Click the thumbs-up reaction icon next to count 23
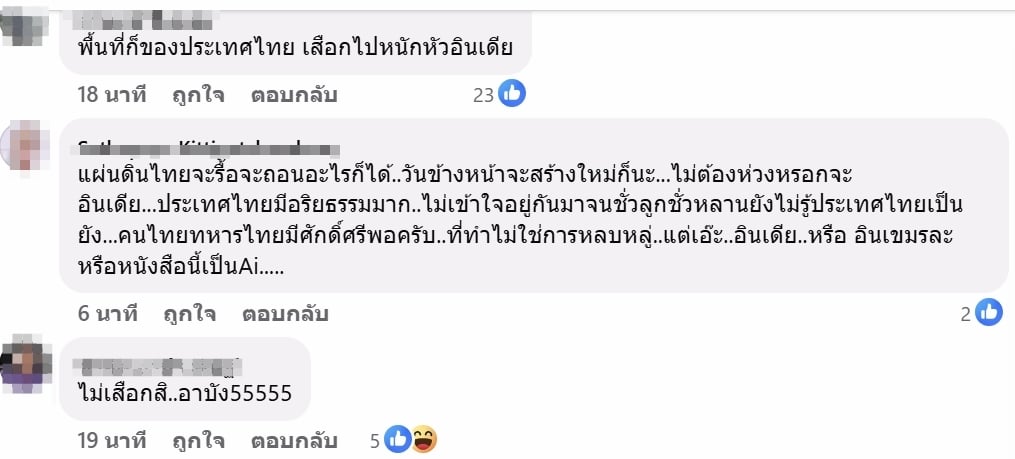Viewport: 1015px width, 459px height. click(511, 94)
